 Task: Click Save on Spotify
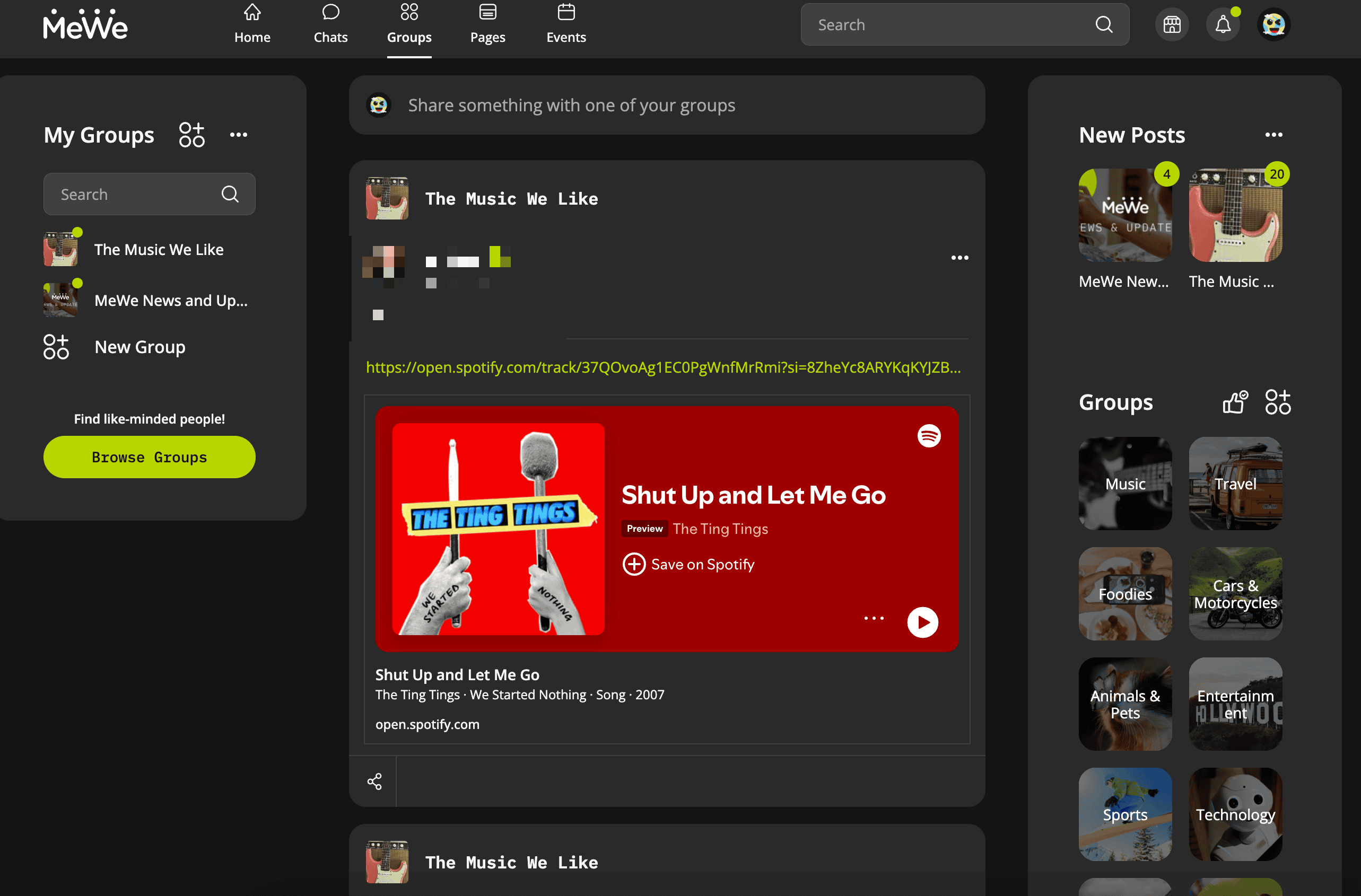coord(688,564)
